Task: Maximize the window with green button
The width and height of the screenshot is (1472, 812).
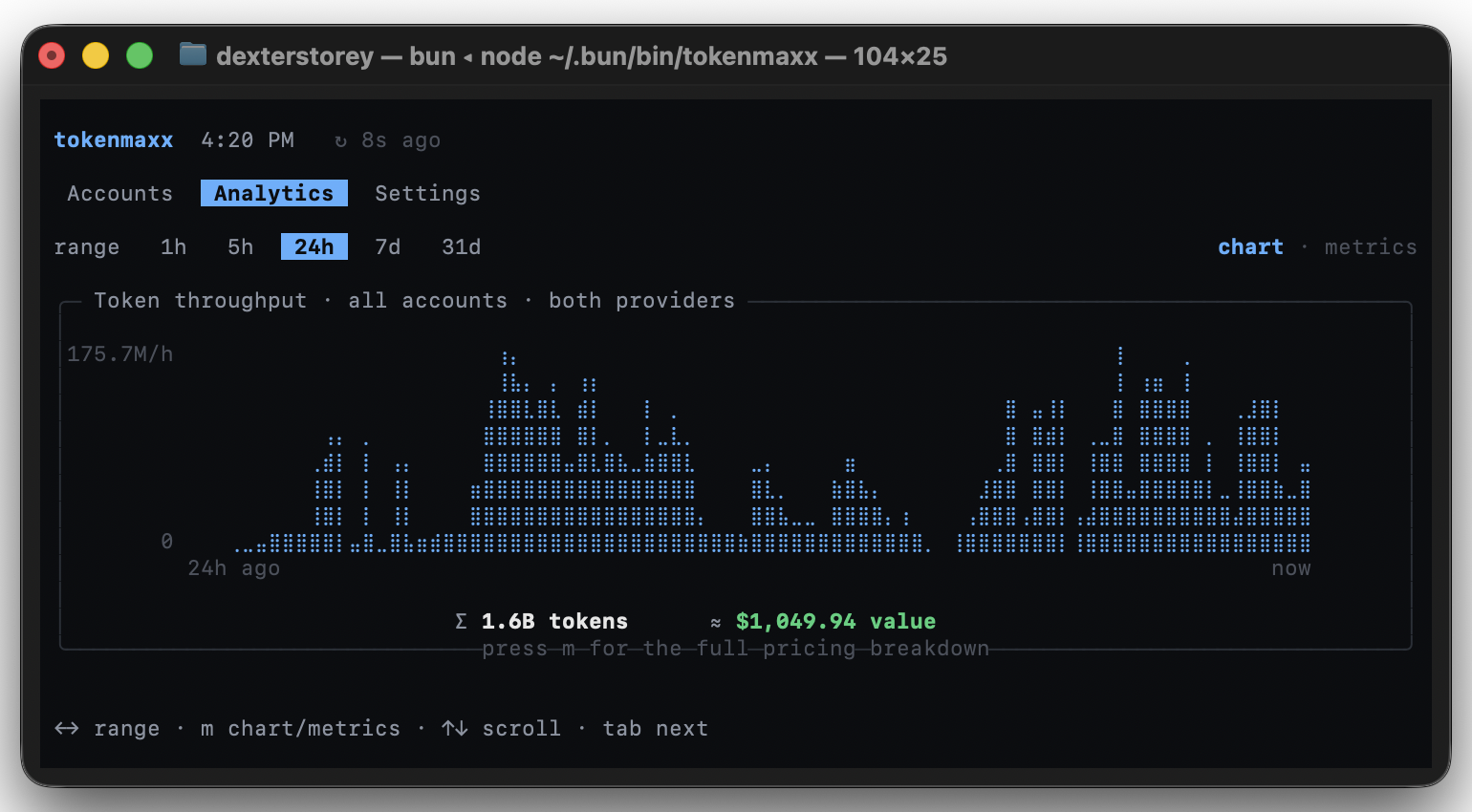Action: coord(140,55)
